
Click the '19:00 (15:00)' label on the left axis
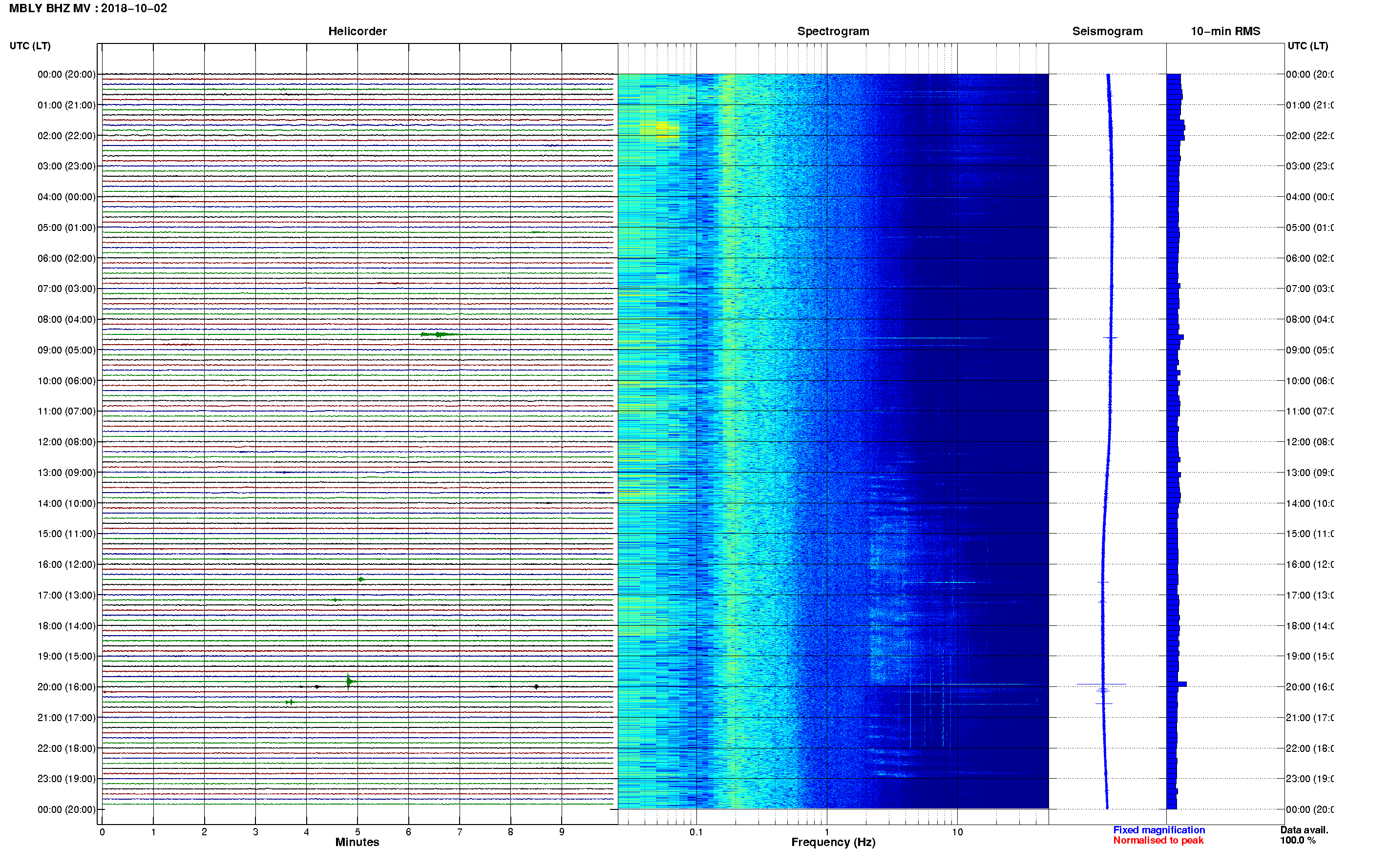pos(66,657)
